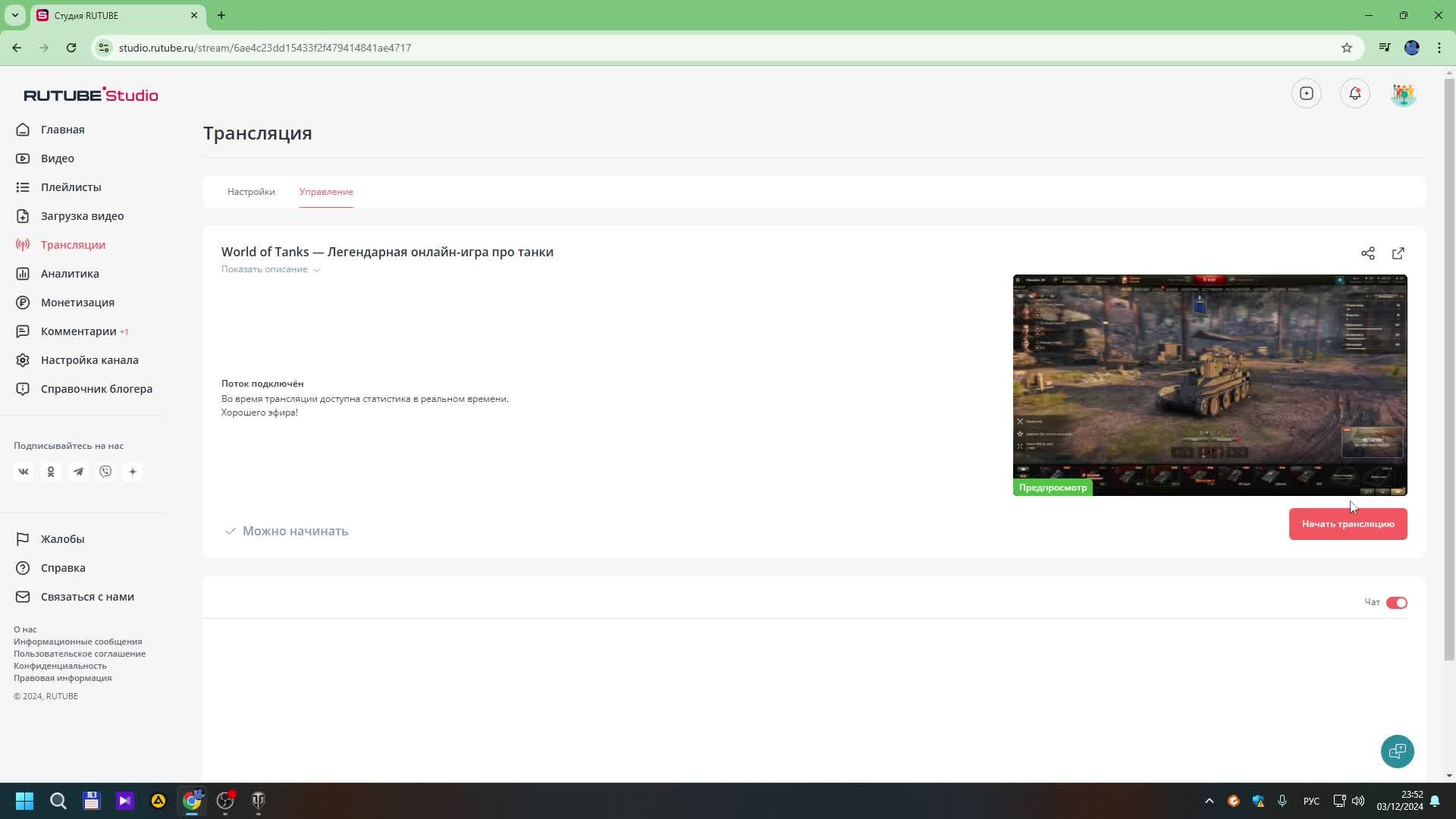The height and width of the screenshot is (819, 1456).
Task: Close the Студия RUTUBE tab
Action: click(x=194, y=15)
